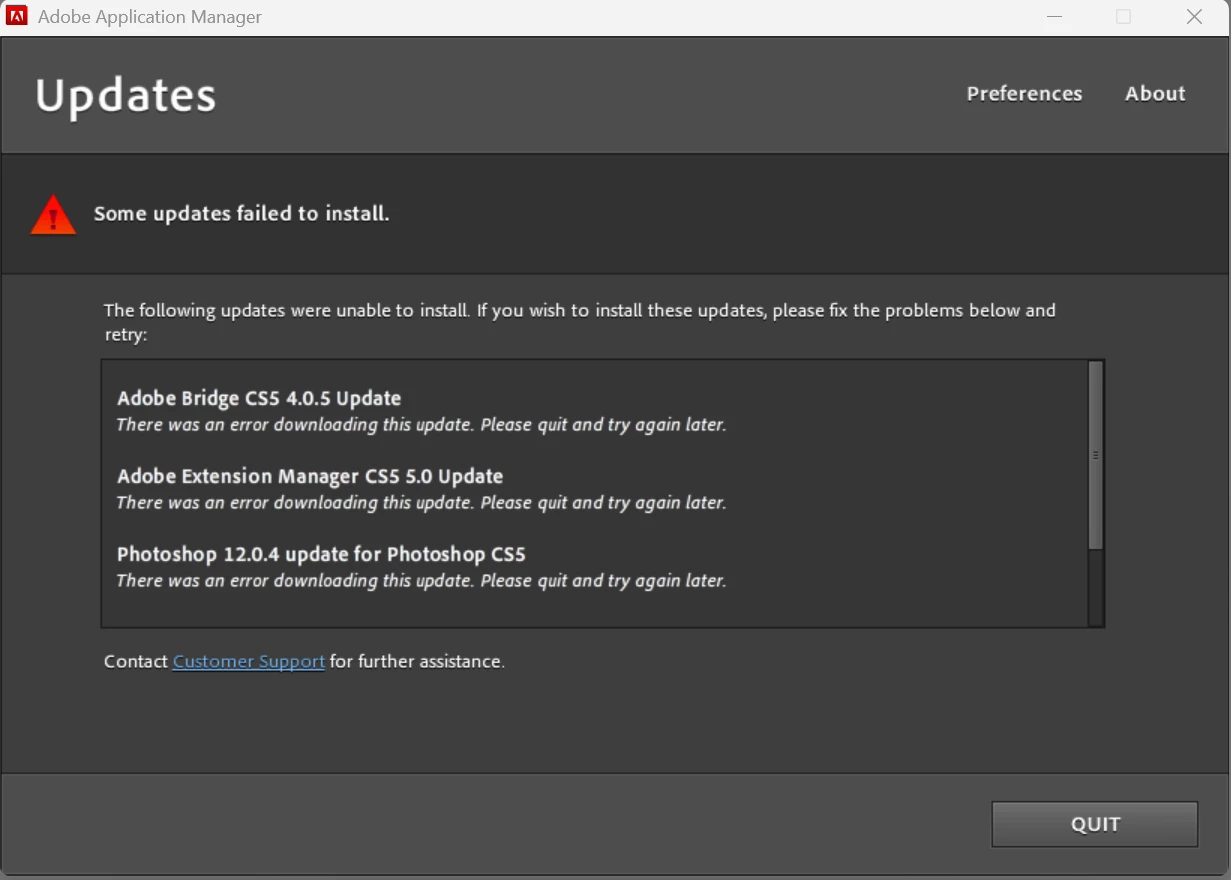Click the update list scrollbar thumb
This screenshot has width=1231, height=880.
coord(1096,455)
